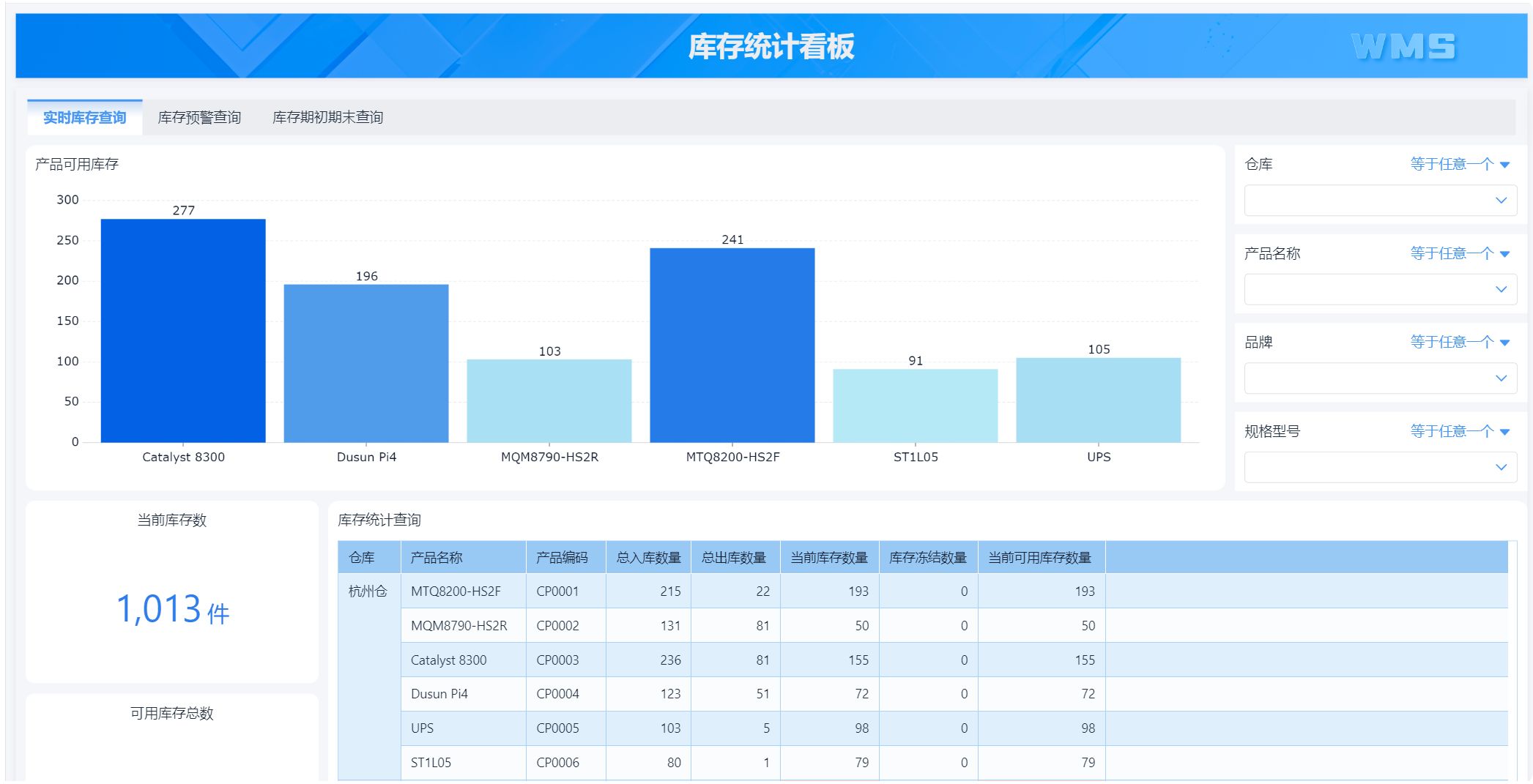Viewport: 1533px width, 784px height.
Task: Open the 库存期初期末查询 tab
Action: coord(327,117)
